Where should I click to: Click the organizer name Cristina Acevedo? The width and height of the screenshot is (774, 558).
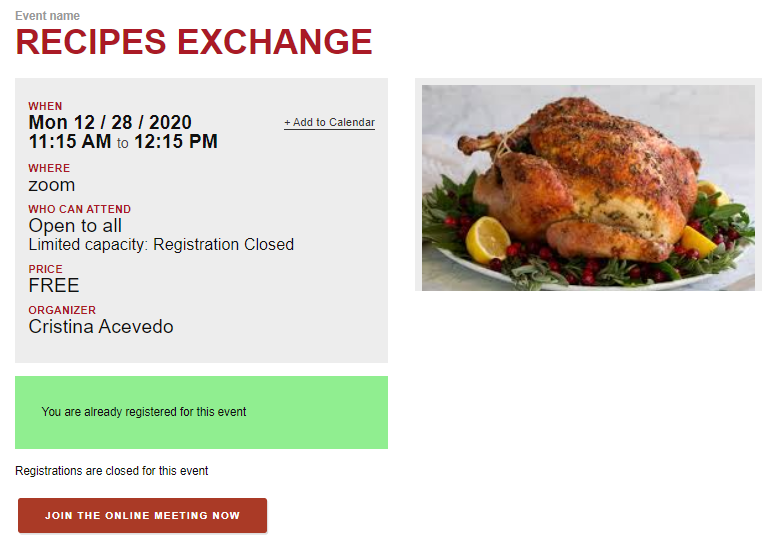click(x=101, y=326)
